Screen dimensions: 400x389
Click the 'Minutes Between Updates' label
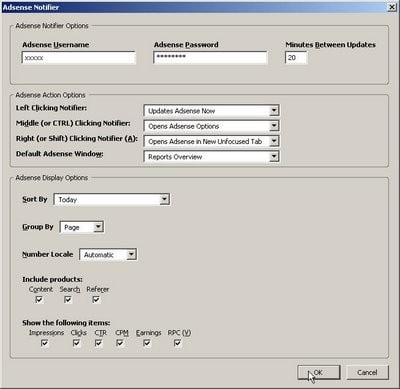point(331,45)
